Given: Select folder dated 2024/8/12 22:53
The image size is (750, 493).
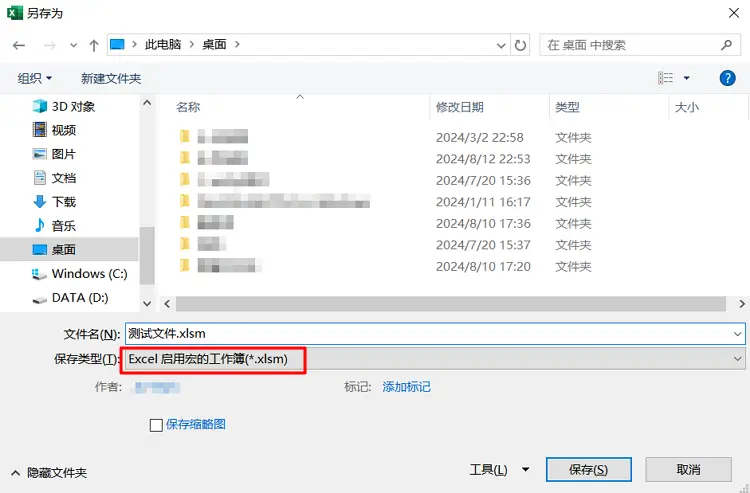Looking at the screenshot, I should (x=385, y=159).
